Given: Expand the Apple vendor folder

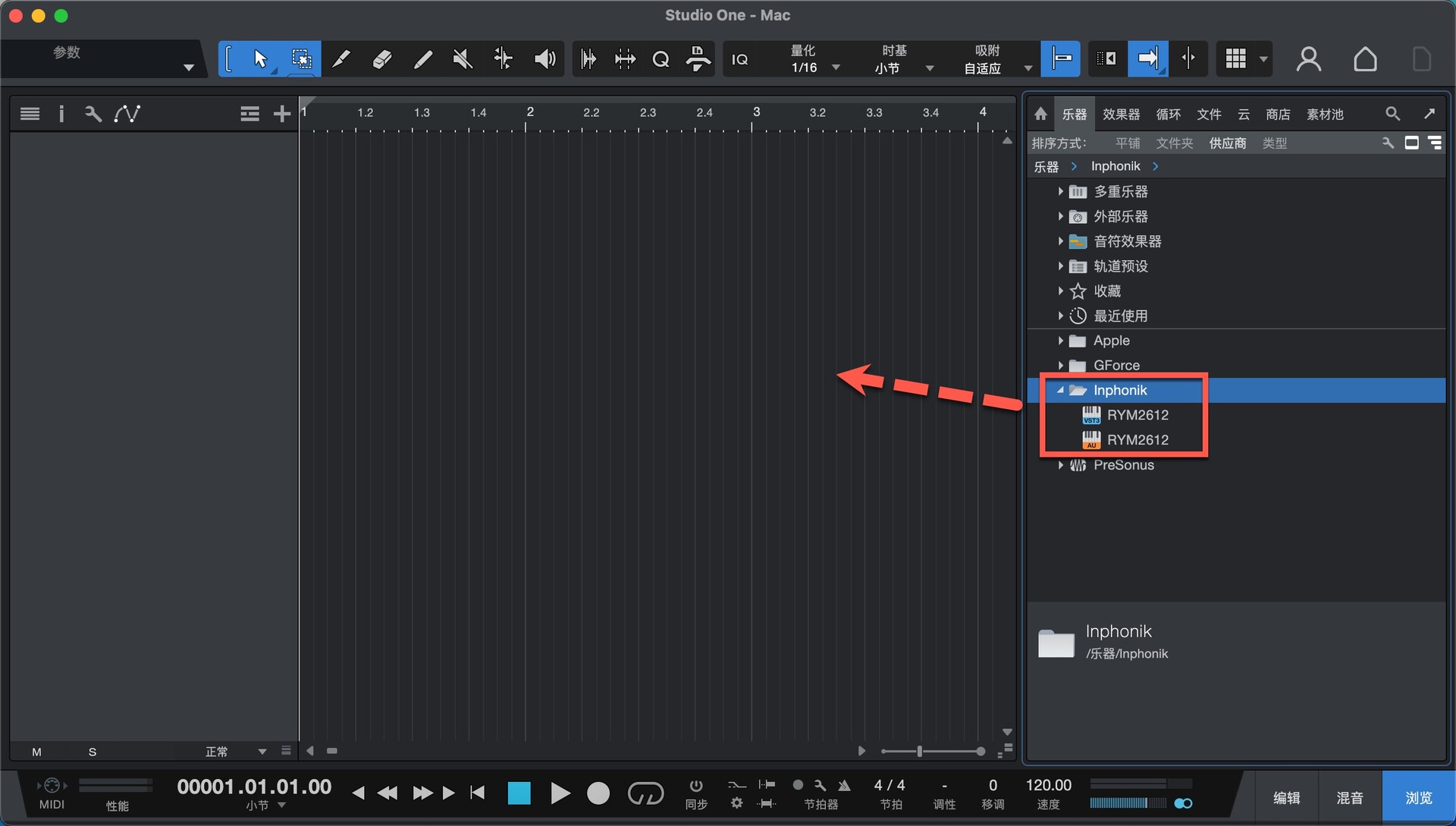Looking at the screenshot, I should point(1060,341).
